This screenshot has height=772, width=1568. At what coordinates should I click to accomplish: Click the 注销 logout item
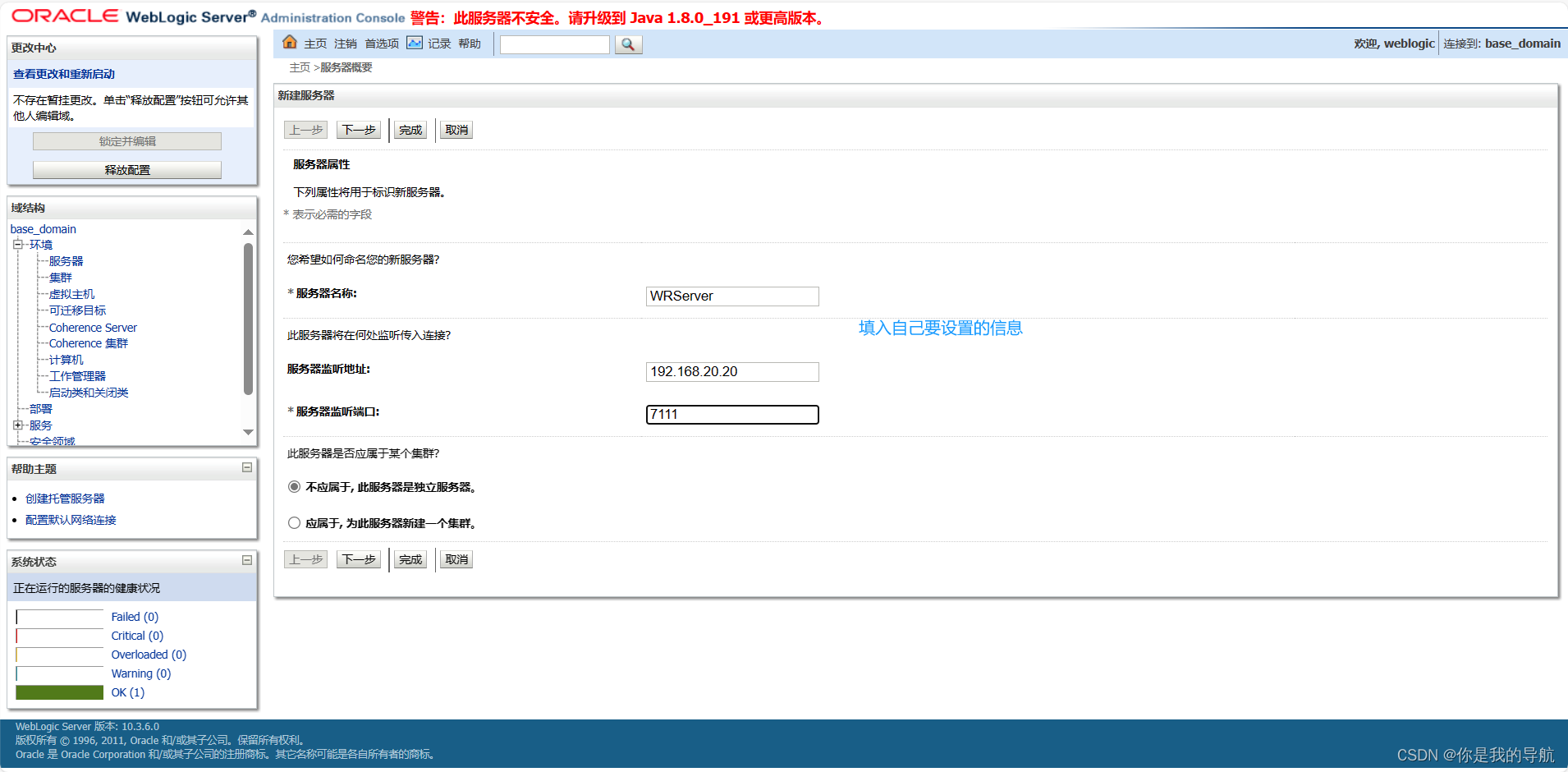click(x=345, y=43)
